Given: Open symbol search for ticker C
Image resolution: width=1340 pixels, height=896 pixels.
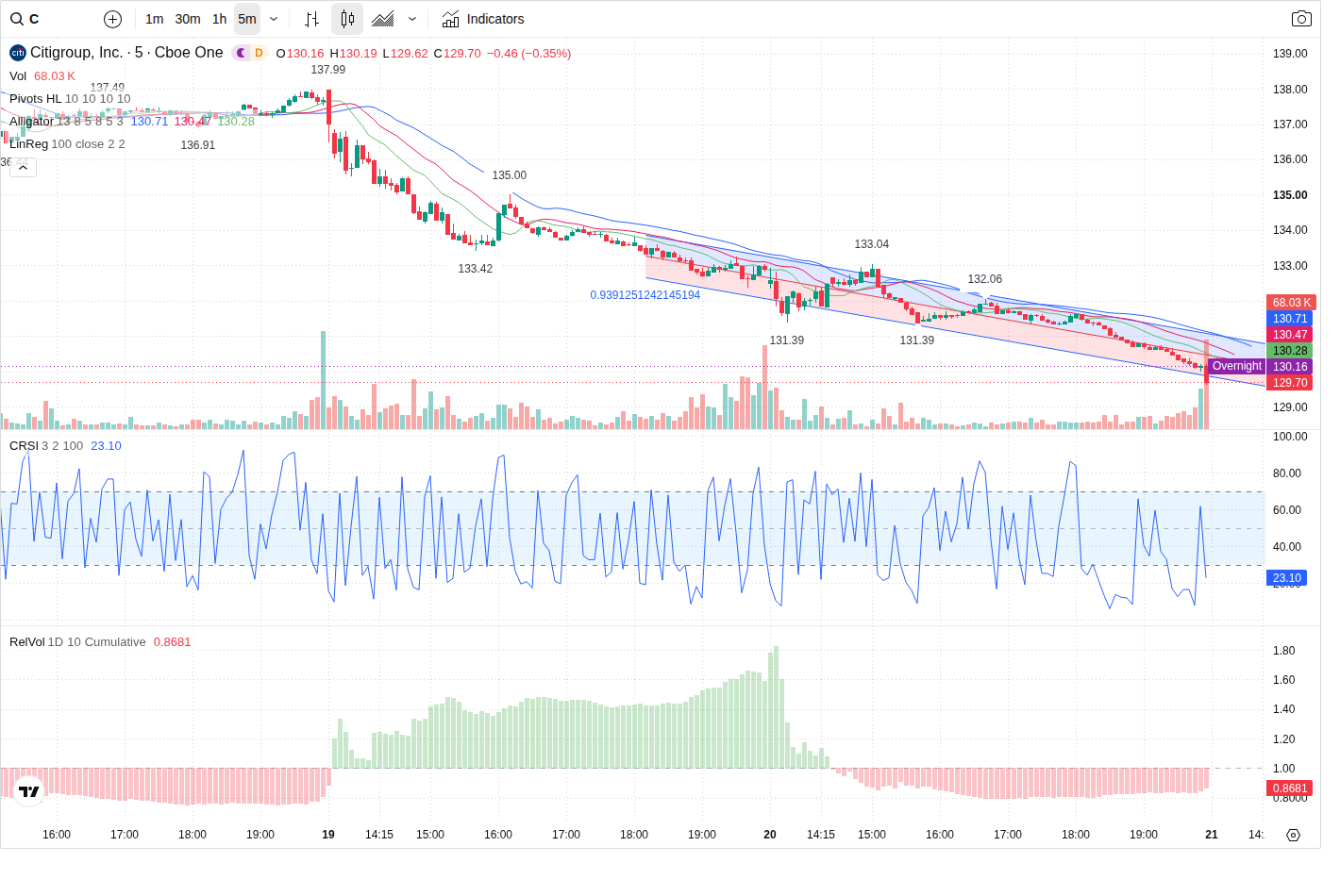Looking at the screenshot, I should point(25,19).
